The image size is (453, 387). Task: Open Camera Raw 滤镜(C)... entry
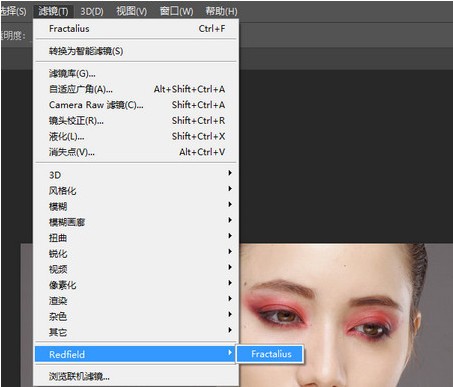click(x=136, y=105)
